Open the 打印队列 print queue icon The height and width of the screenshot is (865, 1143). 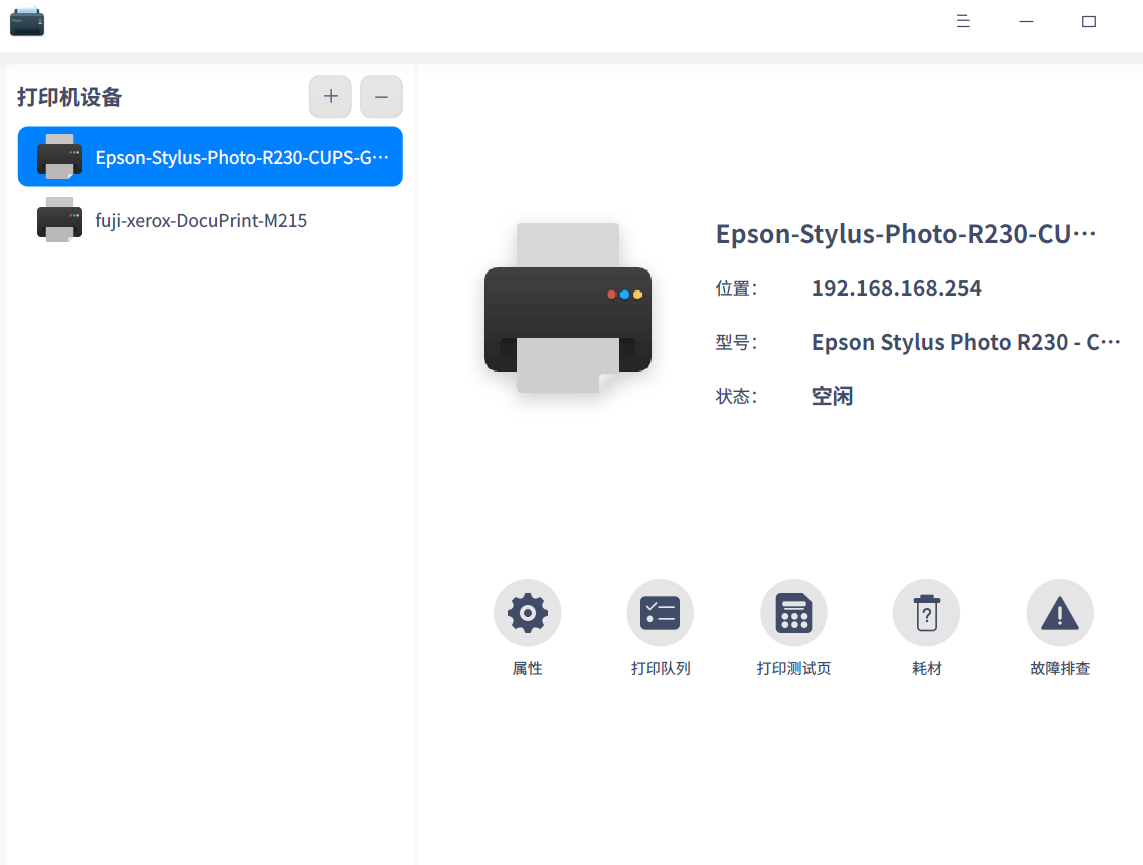click(x=660, y=613)
